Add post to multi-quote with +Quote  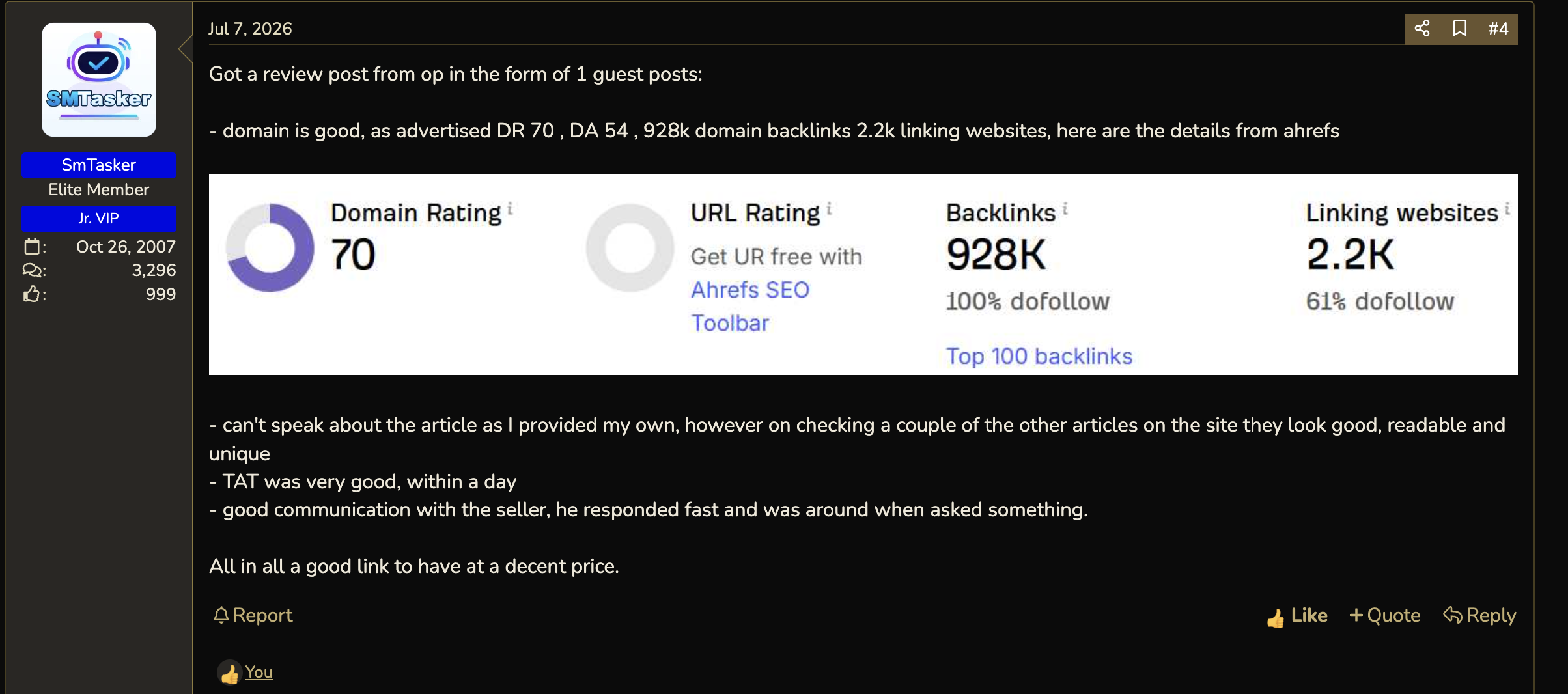[x=1385, y=615]
